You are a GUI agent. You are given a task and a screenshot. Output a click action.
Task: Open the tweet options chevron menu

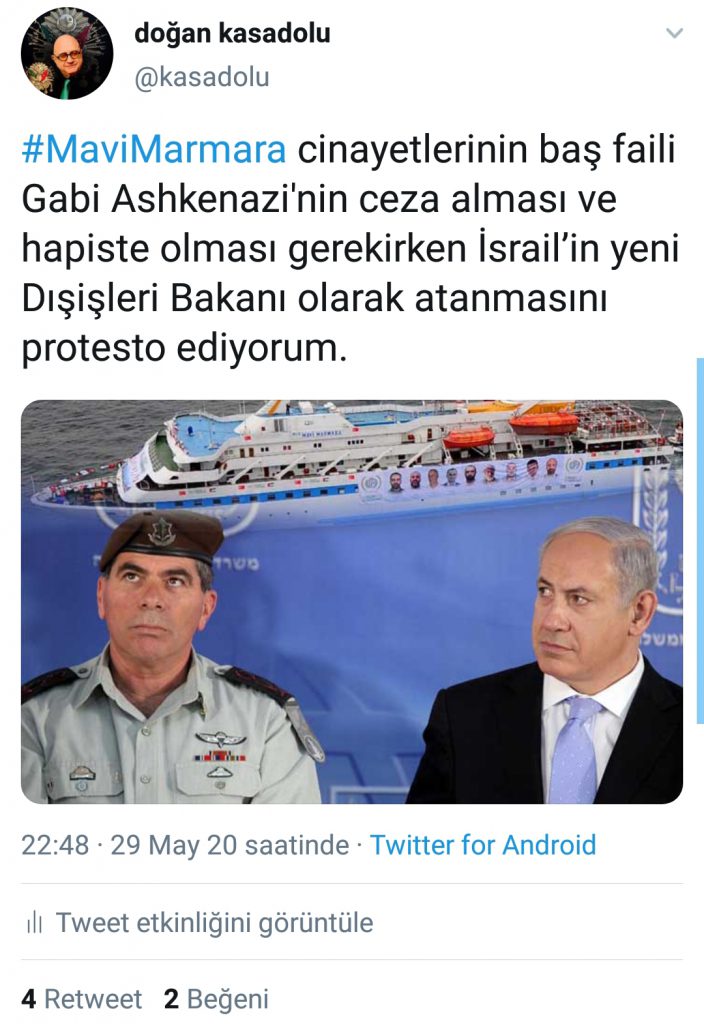(674, 33)
